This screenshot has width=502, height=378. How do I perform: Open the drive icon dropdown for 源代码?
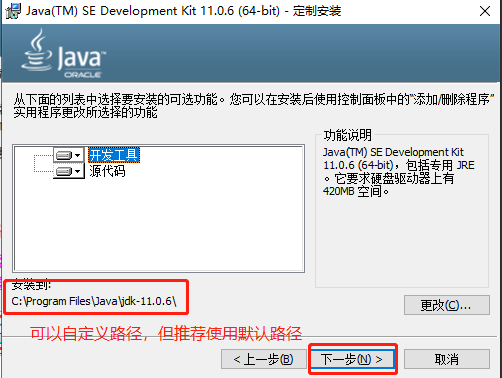coord(69,171)
